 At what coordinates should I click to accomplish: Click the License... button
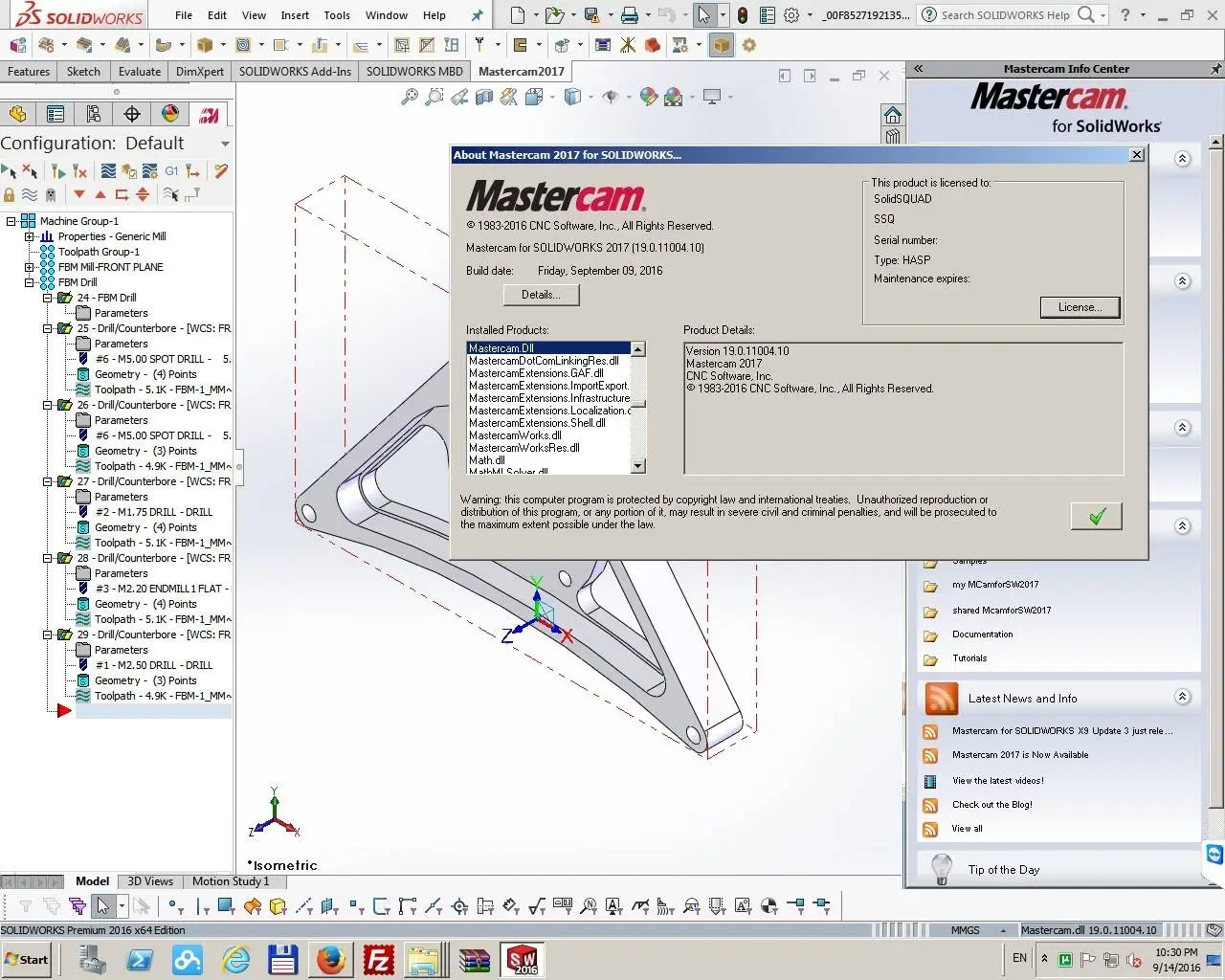click(1080, 307)
